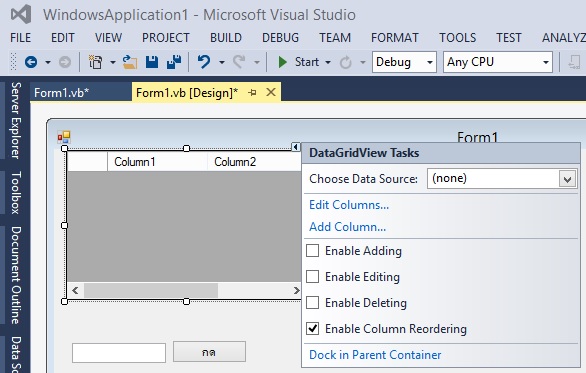The width and height of the screenshot is (586, 373).
Task: Collapse DataGridView smart tag arrow glyph
Action: tap(295, 147)
